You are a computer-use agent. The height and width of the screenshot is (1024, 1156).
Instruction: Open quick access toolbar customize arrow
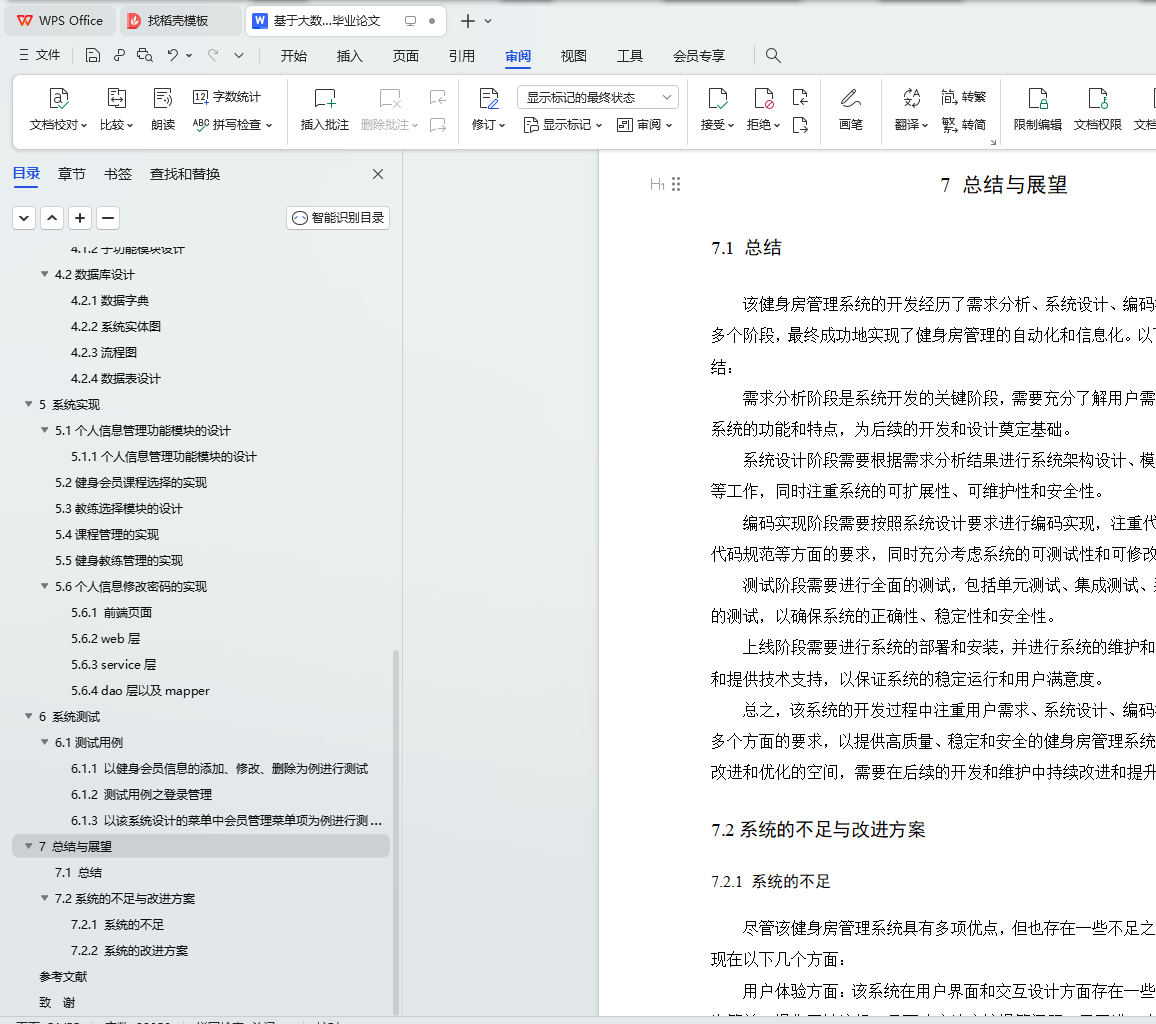(239, 55)
